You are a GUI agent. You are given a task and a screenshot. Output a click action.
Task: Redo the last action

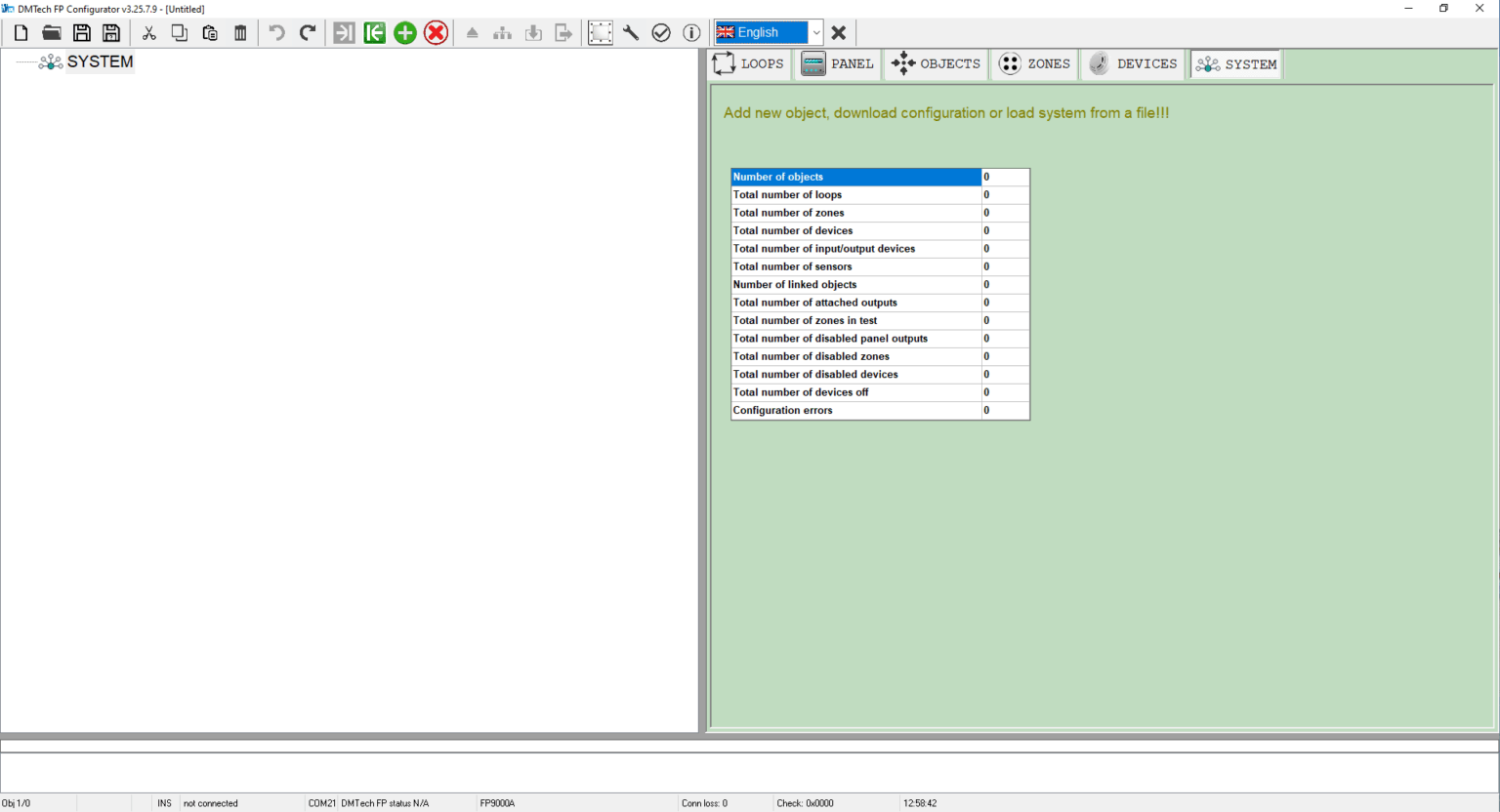[x=307, y=32]
